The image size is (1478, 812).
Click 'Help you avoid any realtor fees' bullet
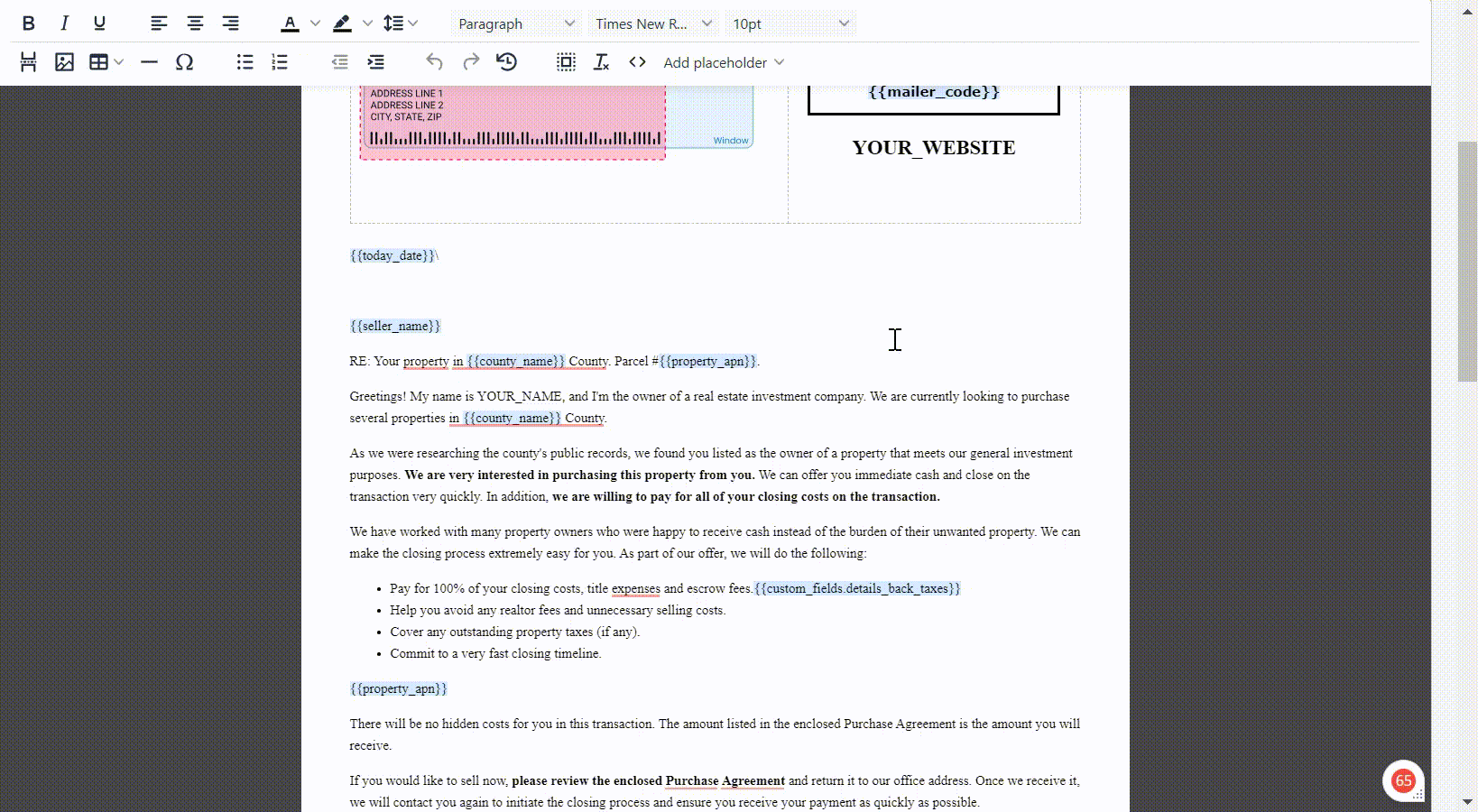click(x=558, y=610)
